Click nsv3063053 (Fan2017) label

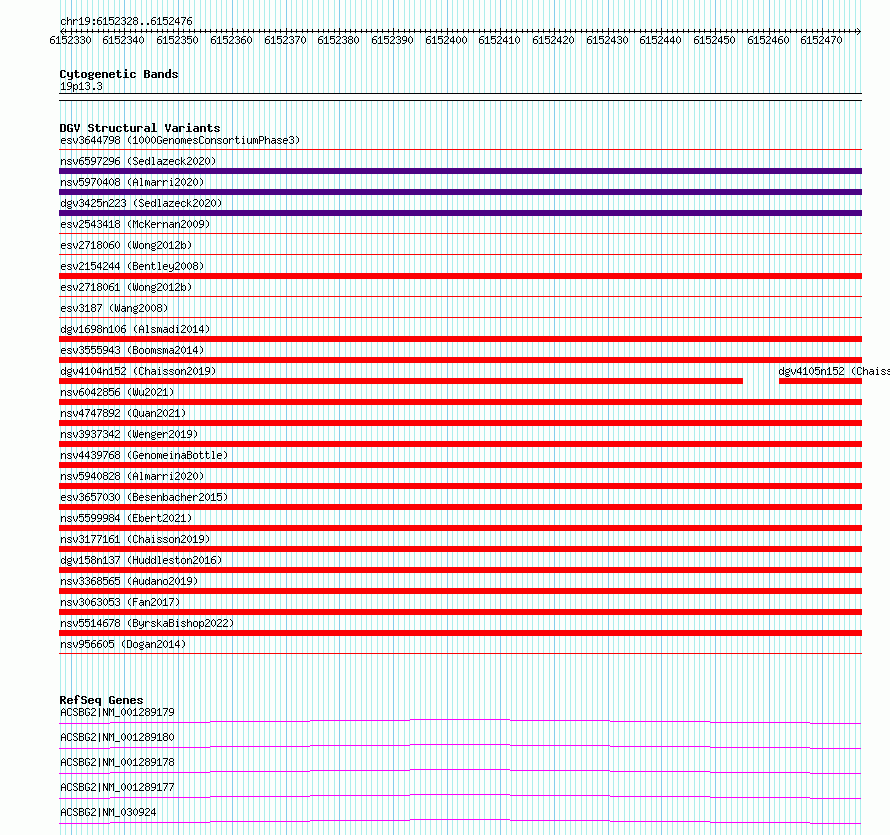120,602
